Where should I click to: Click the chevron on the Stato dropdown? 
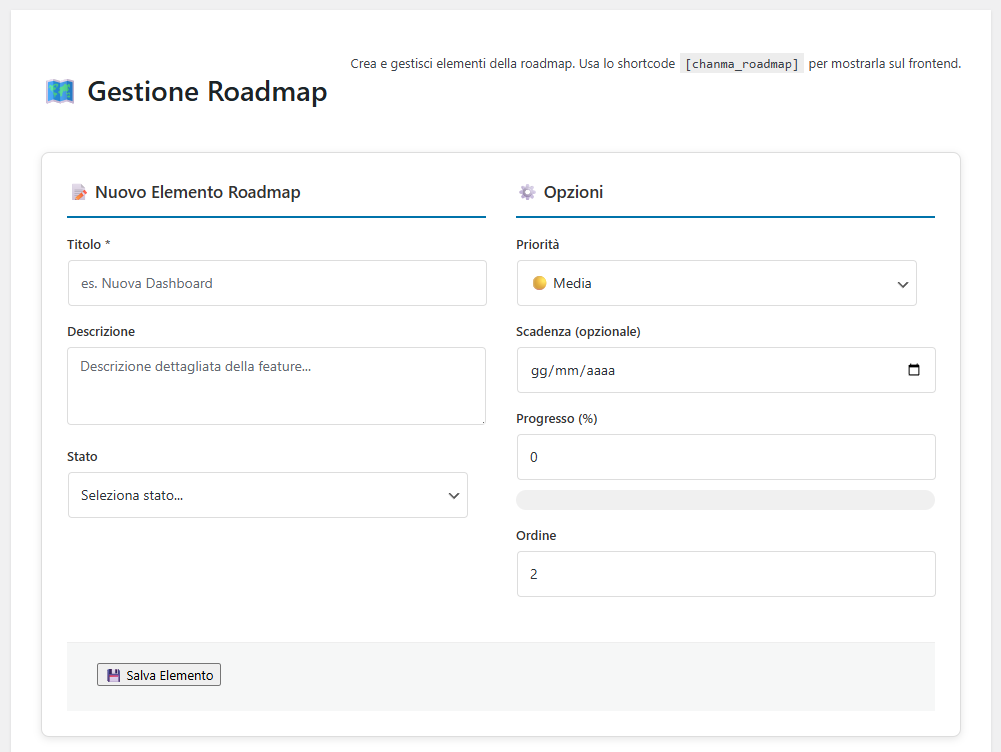coord(453,495)
